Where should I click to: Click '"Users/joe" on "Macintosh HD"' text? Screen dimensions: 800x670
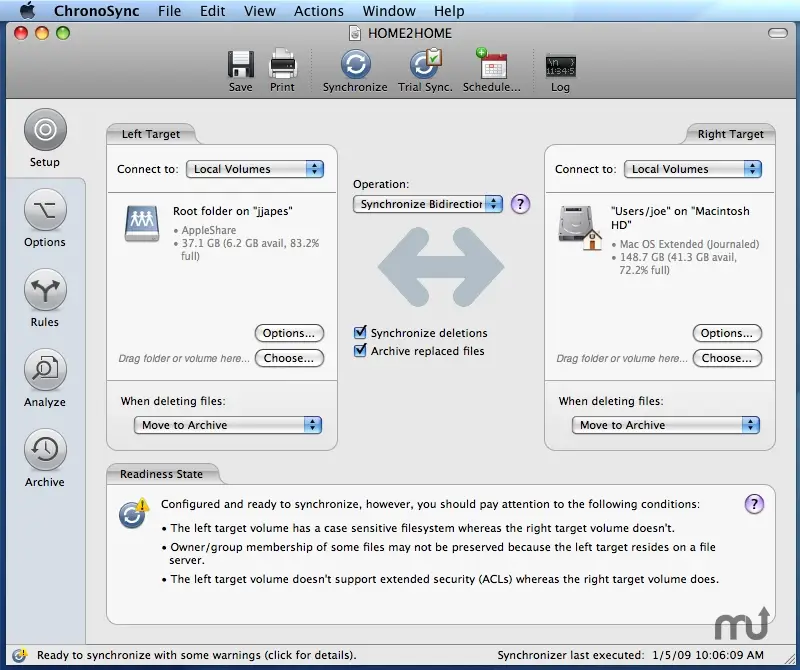tap(680, 218)
